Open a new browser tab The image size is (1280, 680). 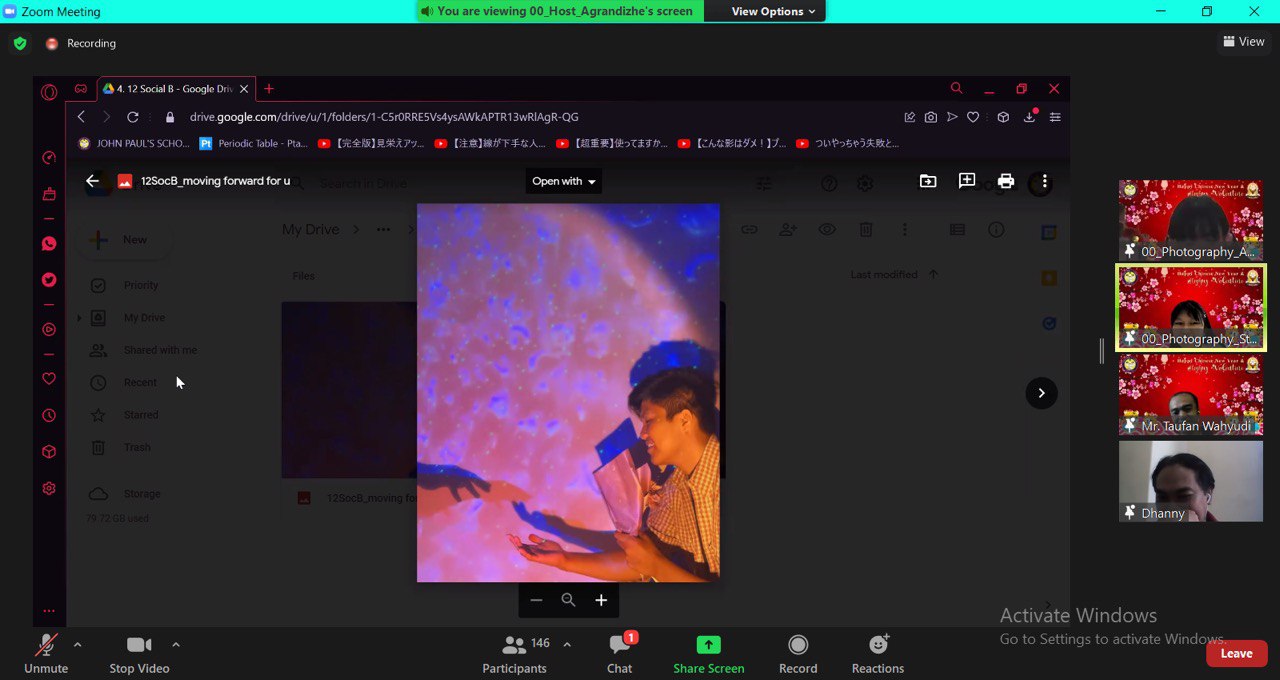[x=268, y=89]
